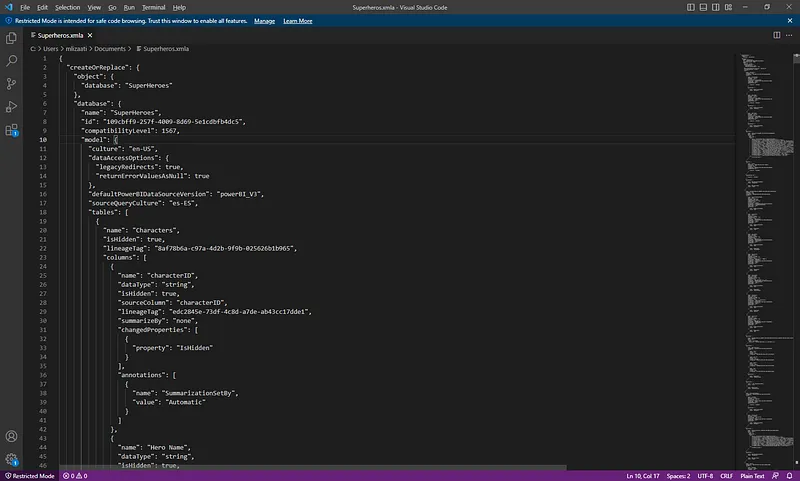Image resolution: width=800 pixels, height=481 pixels.
Task: Click the "name": "Hero Name" line
Action: (154, 447)
